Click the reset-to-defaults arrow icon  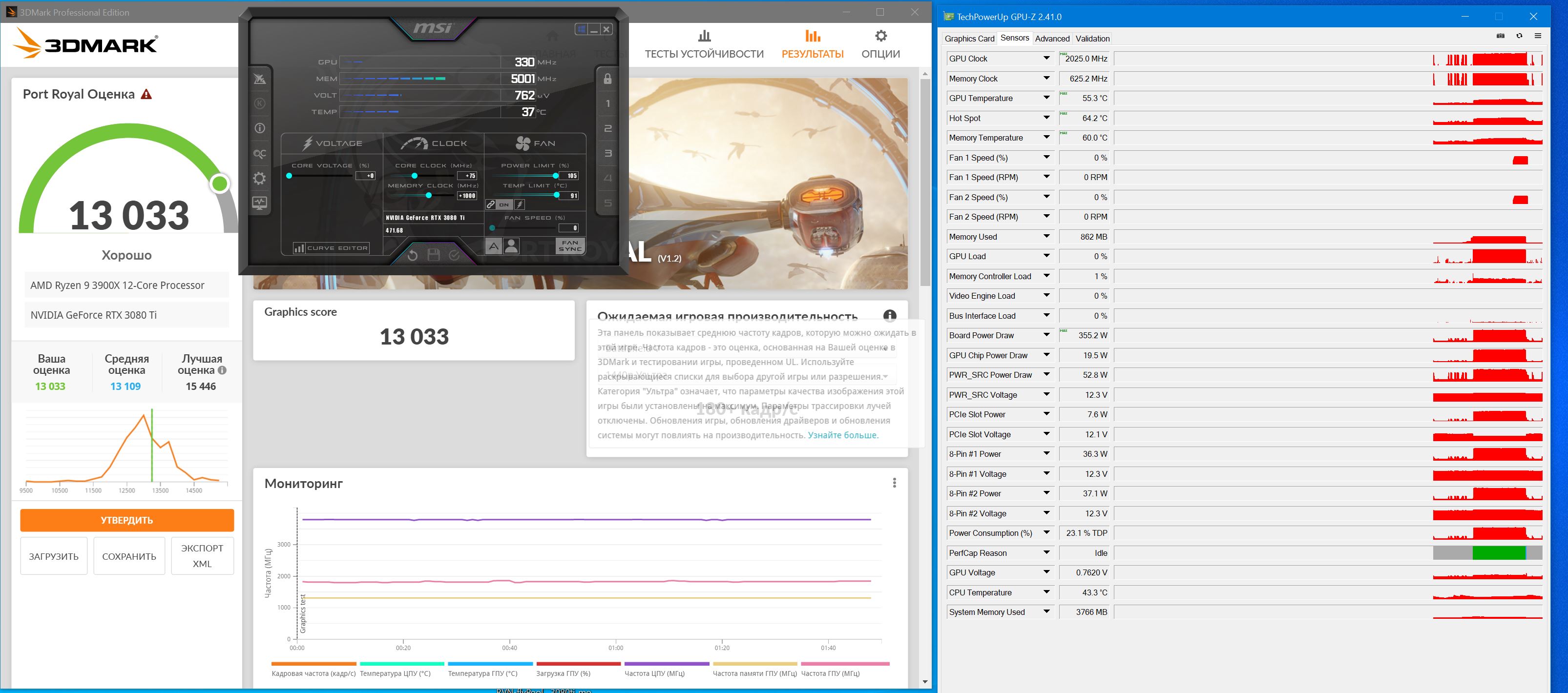coord(412,256)
